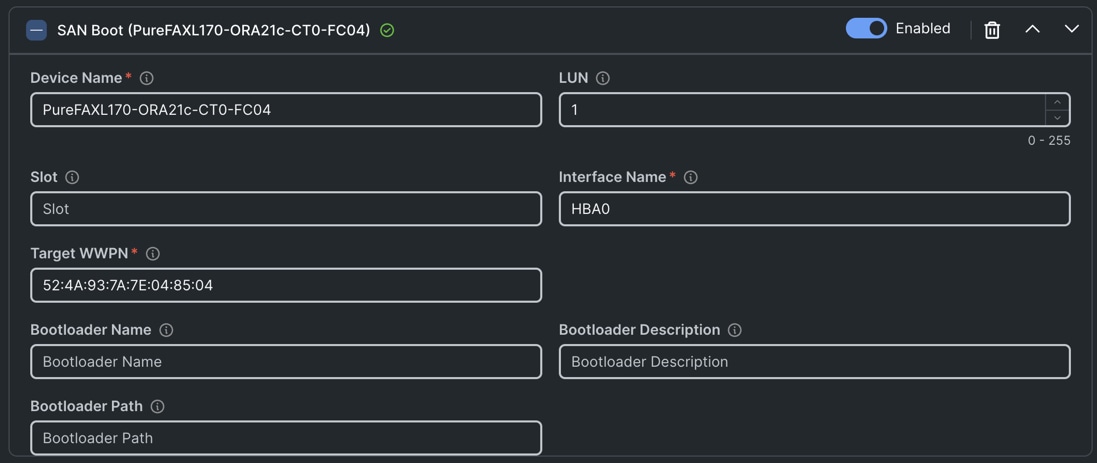
Task: Focus the Target WWPN text field
Action: click(286, 286)
